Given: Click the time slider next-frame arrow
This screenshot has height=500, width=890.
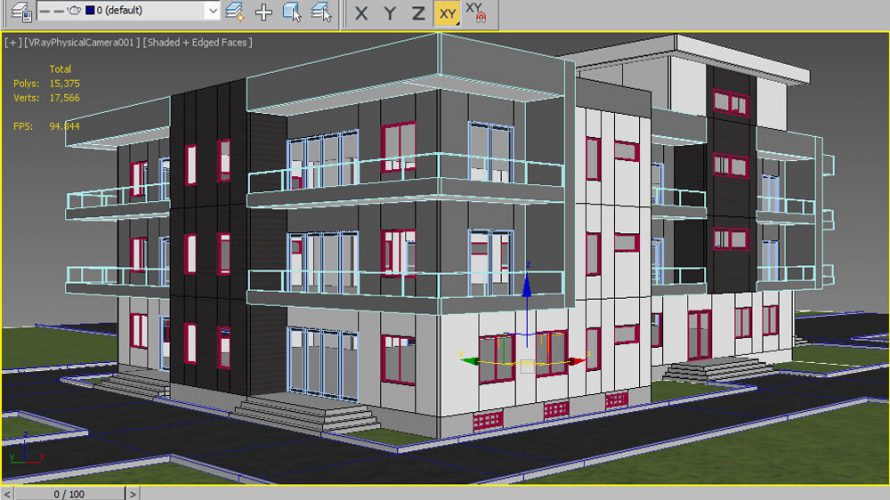Looking at the screenshot, I should coord(132,493).
